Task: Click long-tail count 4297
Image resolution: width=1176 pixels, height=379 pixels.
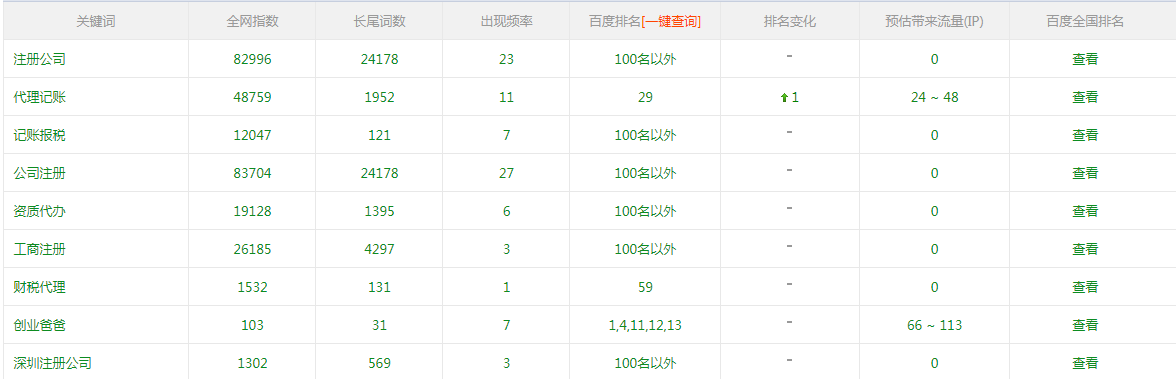Action: point(380,249)
